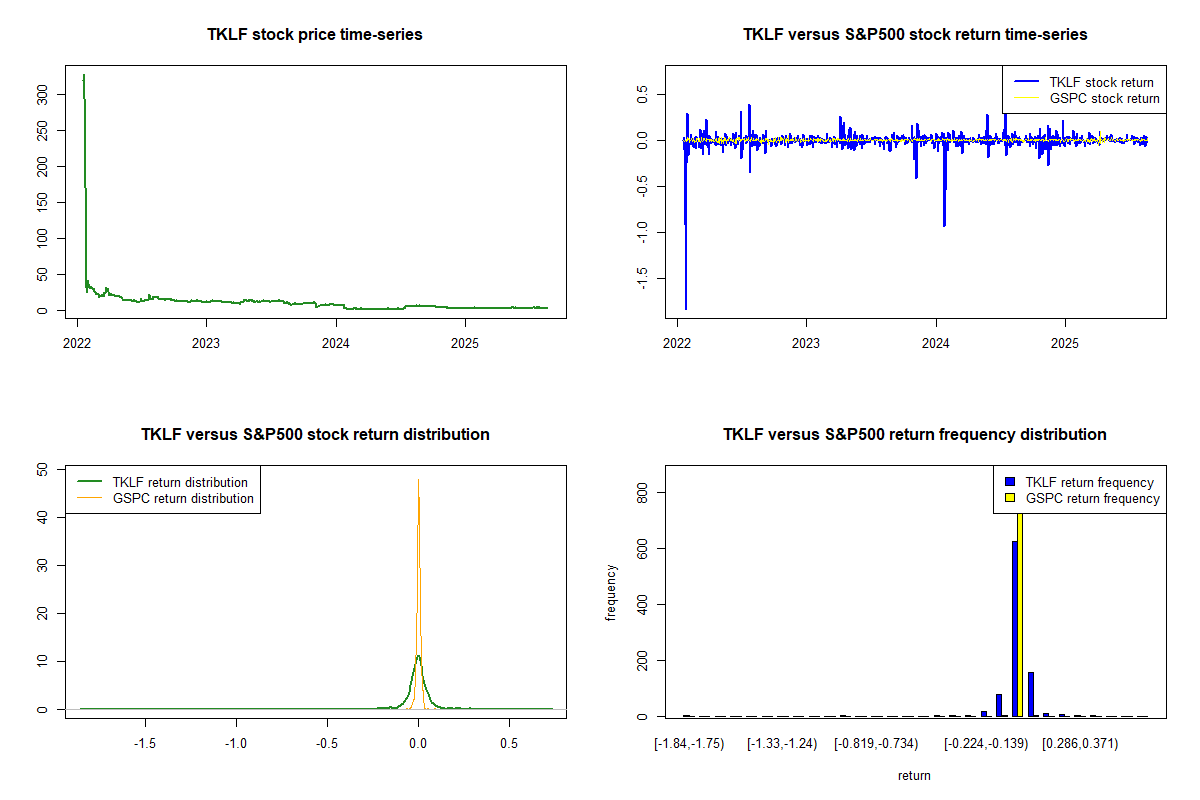The image size is (1200, 800).
Task: Click the 'stock return distribution' chart title
Action: click(315, 435)
